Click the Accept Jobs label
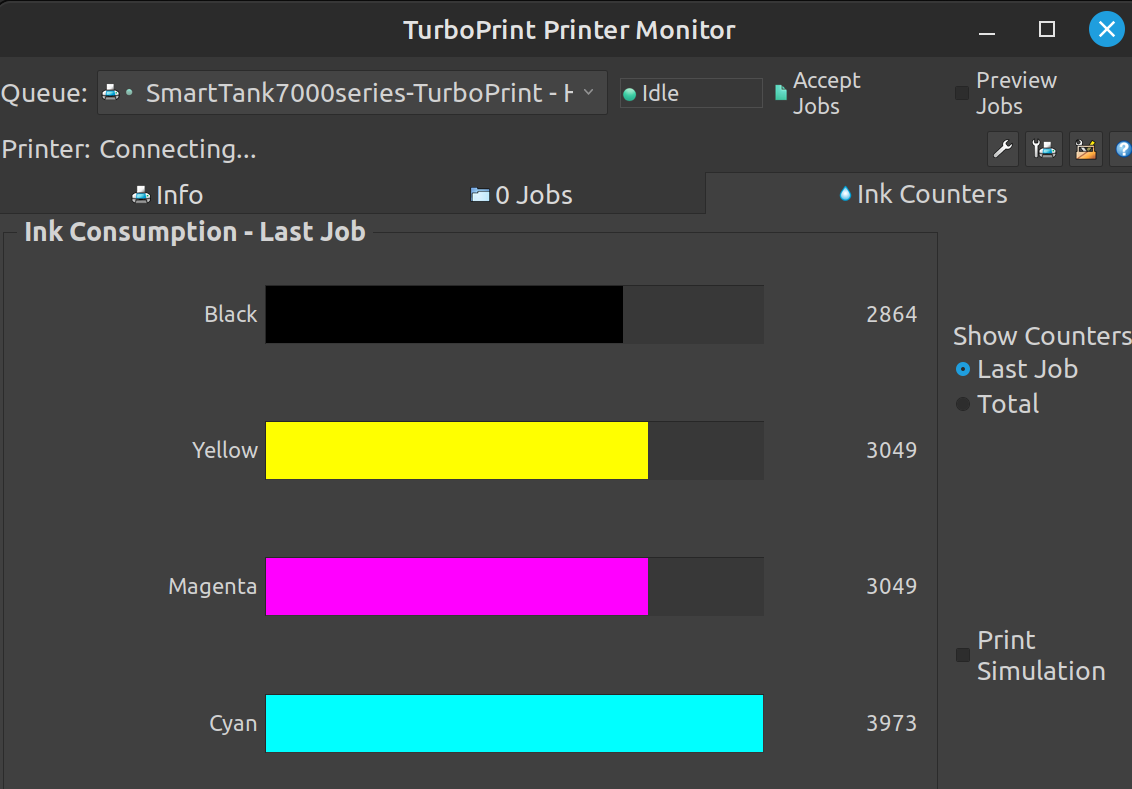 pos(826,93)
